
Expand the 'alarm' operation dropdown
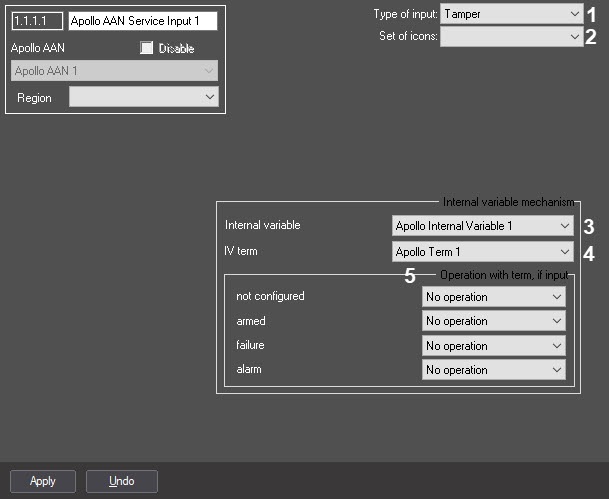[x=493, y=370]
